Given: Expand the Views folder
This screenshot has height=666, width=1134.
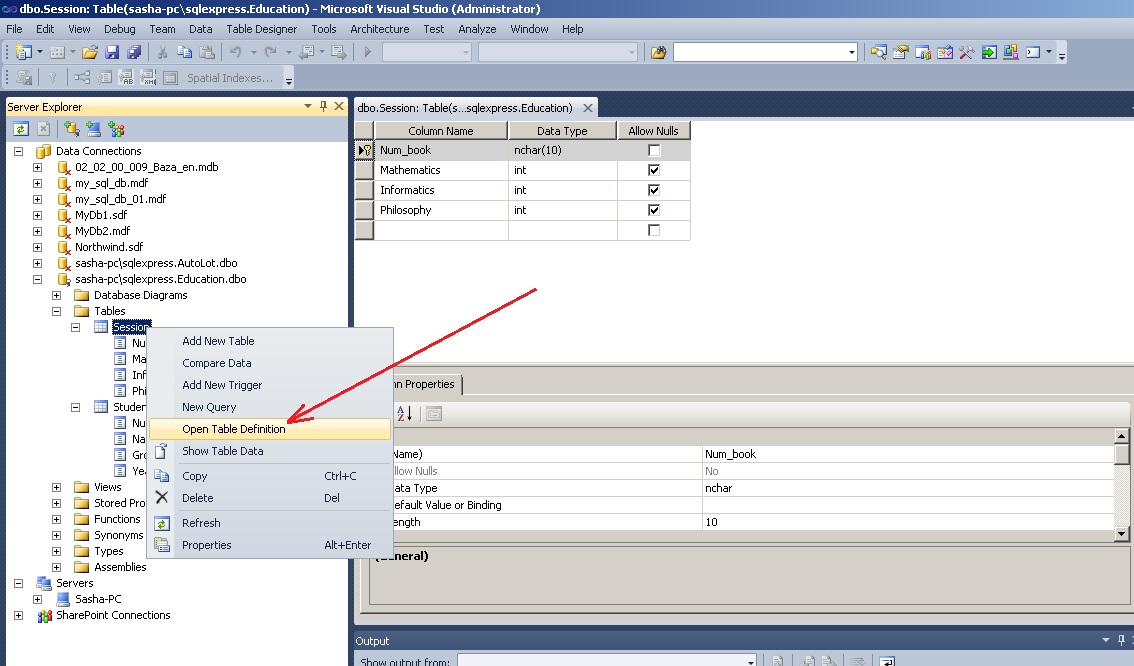Looking at the screenshot, I should pos(56,487).
